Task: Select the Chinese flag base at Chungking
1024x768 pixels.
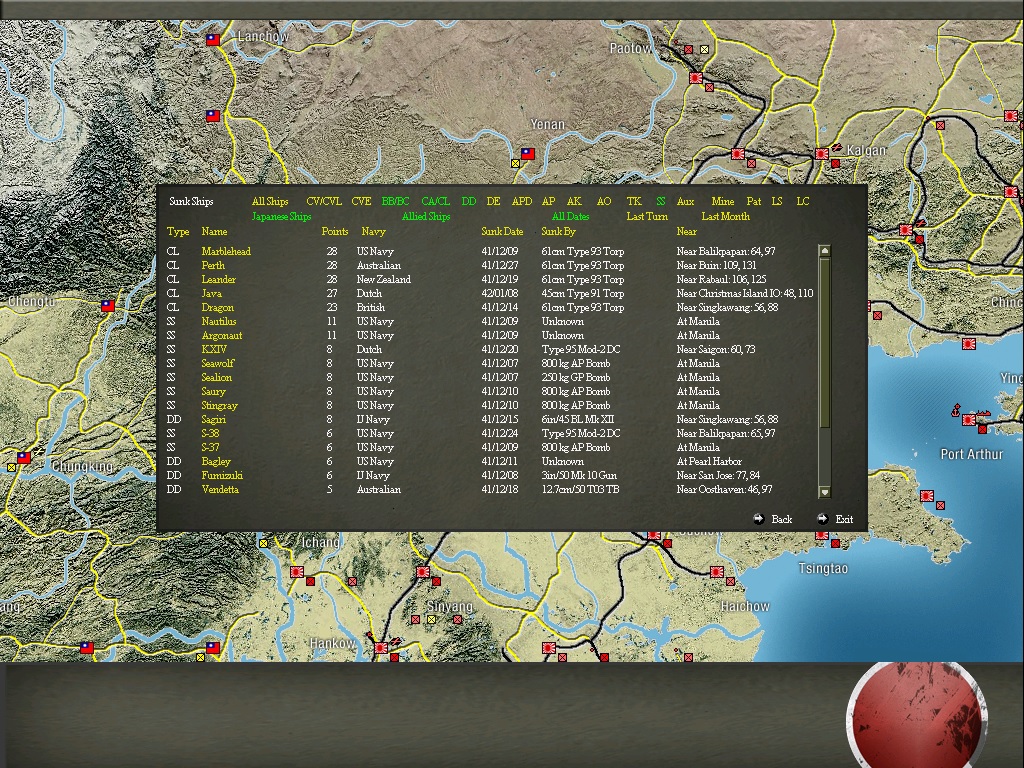Action: tap(24, 458)
